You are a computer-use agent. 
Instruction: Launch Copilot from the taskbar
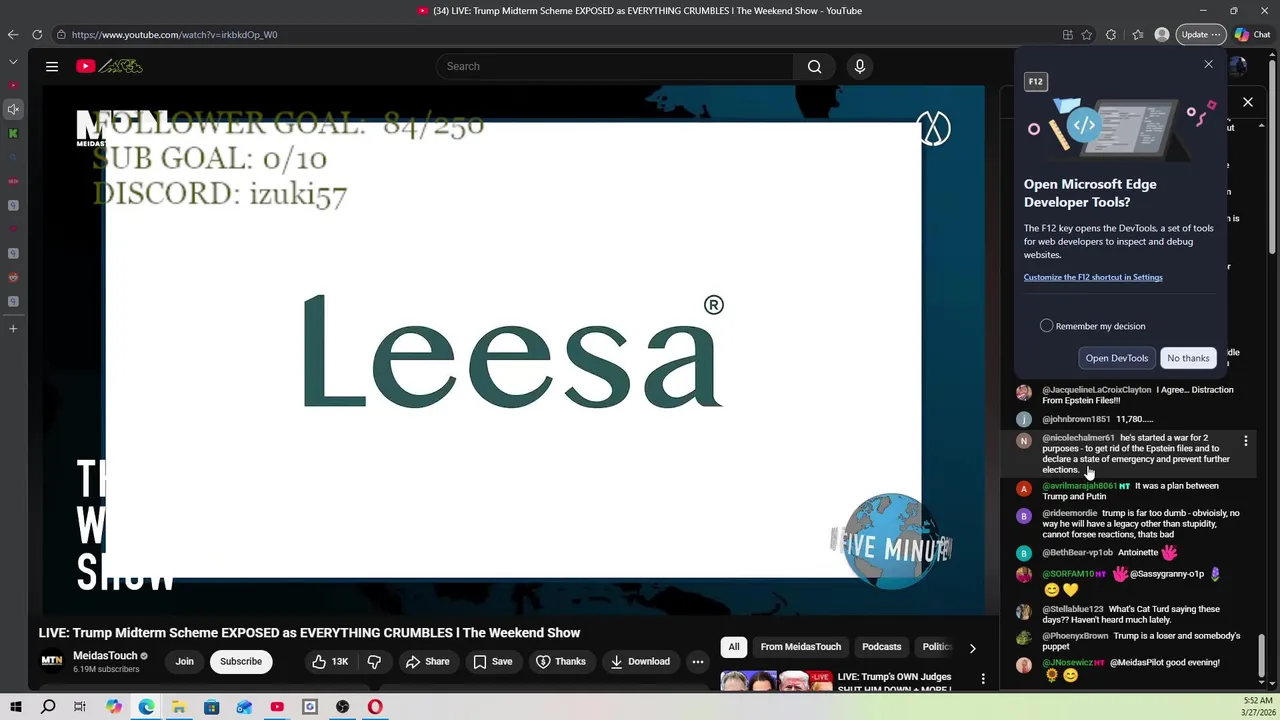tap(113, 707)
